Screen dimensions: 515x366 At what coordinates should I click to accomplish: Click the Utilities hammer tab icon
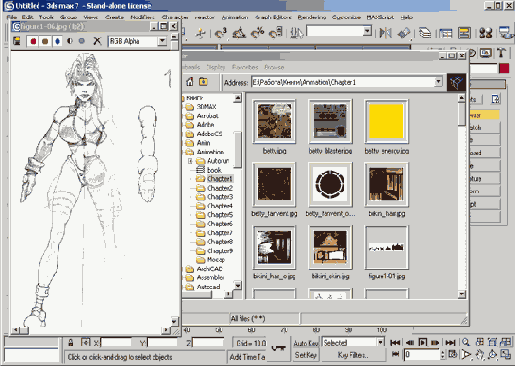point(501,53)
